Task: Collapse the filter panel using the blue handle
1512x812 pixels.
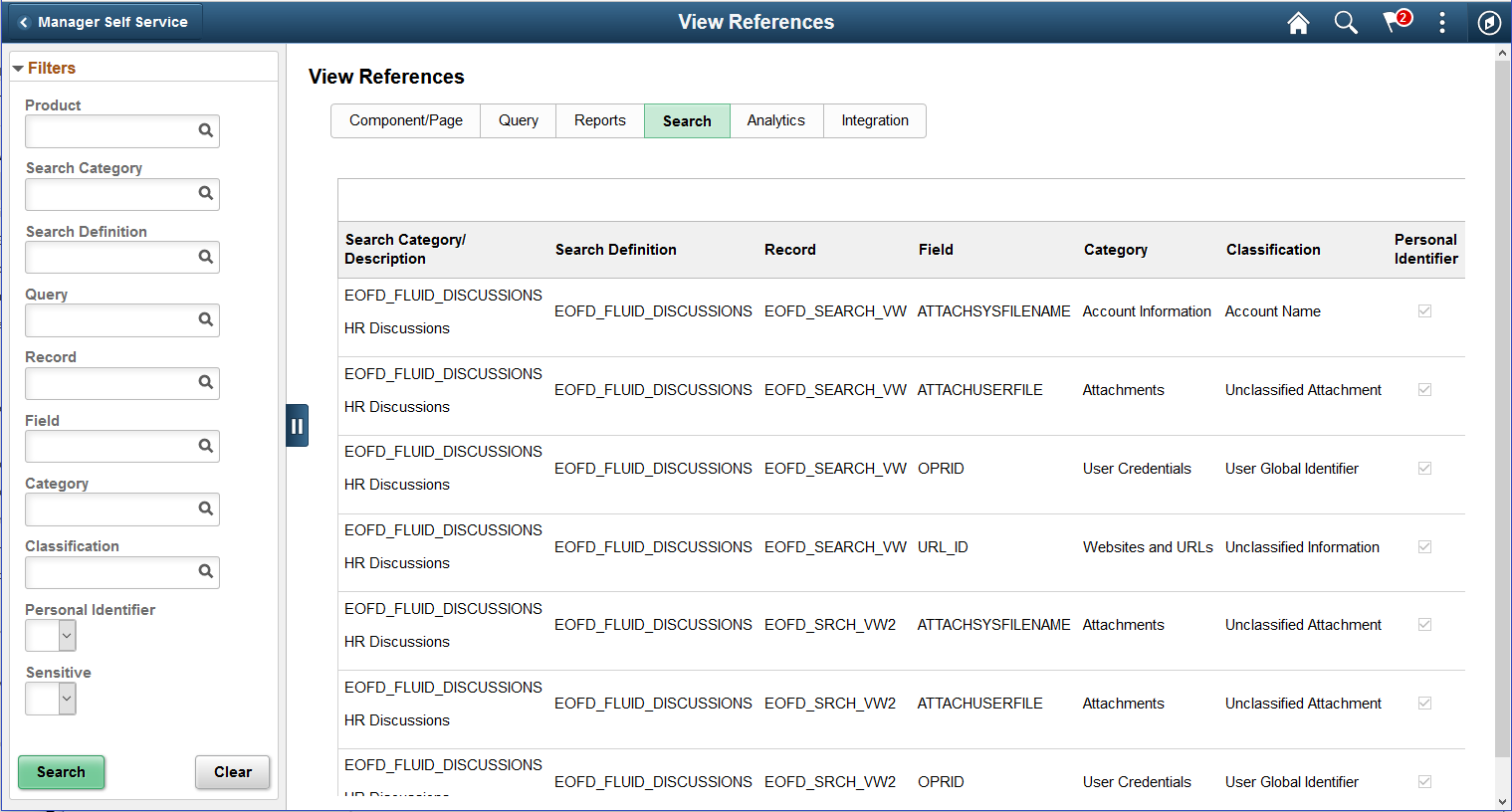Action: 297,425
